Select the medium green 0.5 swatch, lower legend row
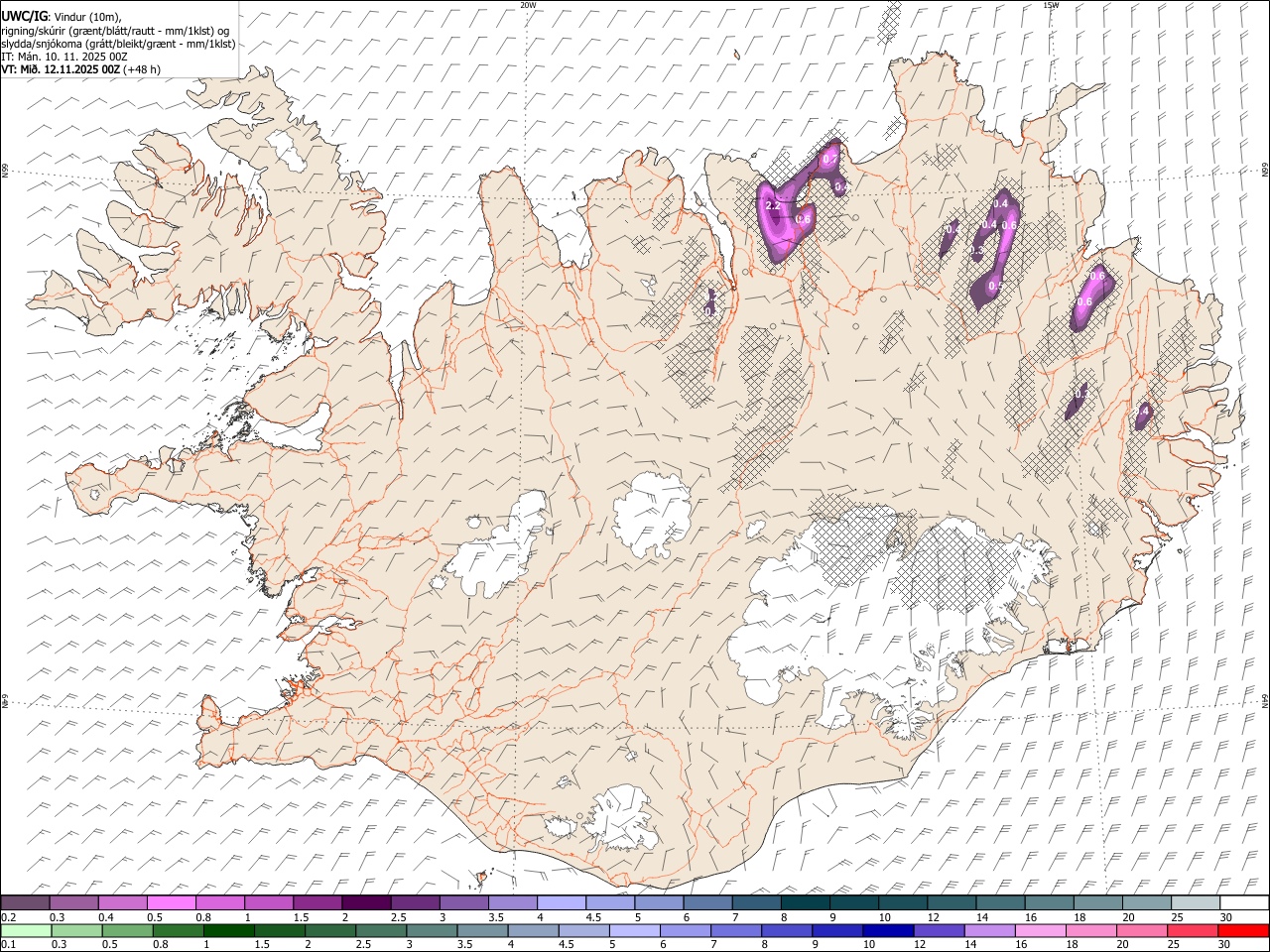 click(x=127, y=930)
